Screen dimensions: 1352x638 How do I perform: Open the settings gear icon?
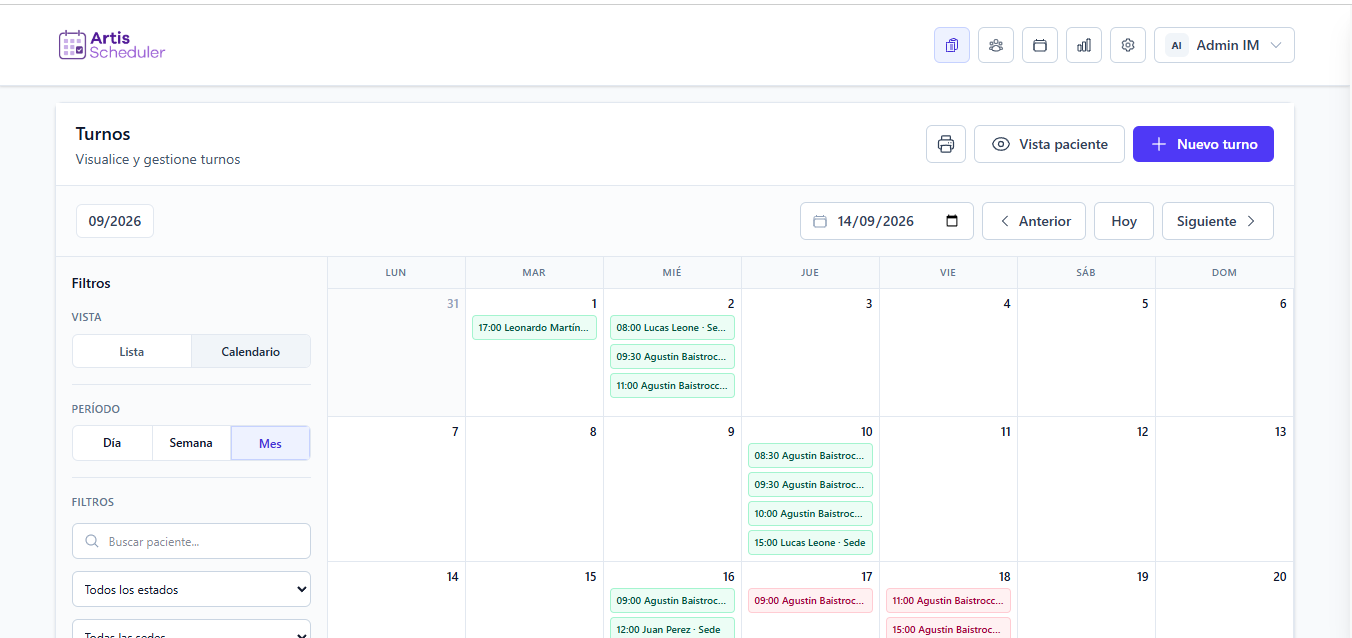click(1128, 45)
